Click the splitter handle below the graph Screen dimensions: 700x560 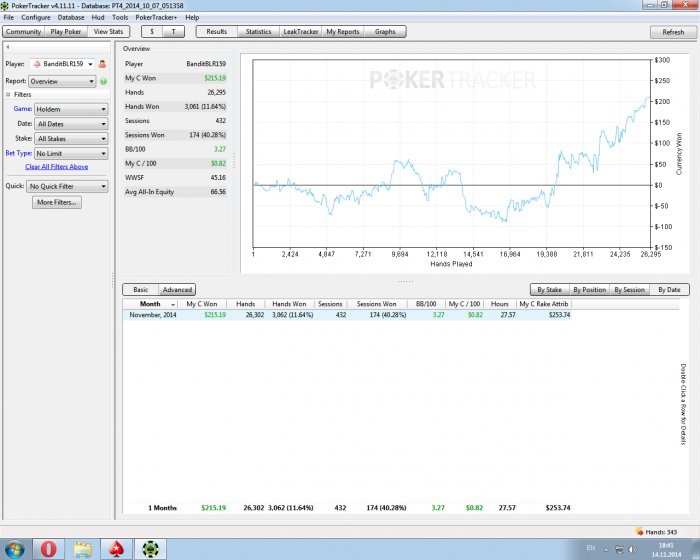[405, 281]
